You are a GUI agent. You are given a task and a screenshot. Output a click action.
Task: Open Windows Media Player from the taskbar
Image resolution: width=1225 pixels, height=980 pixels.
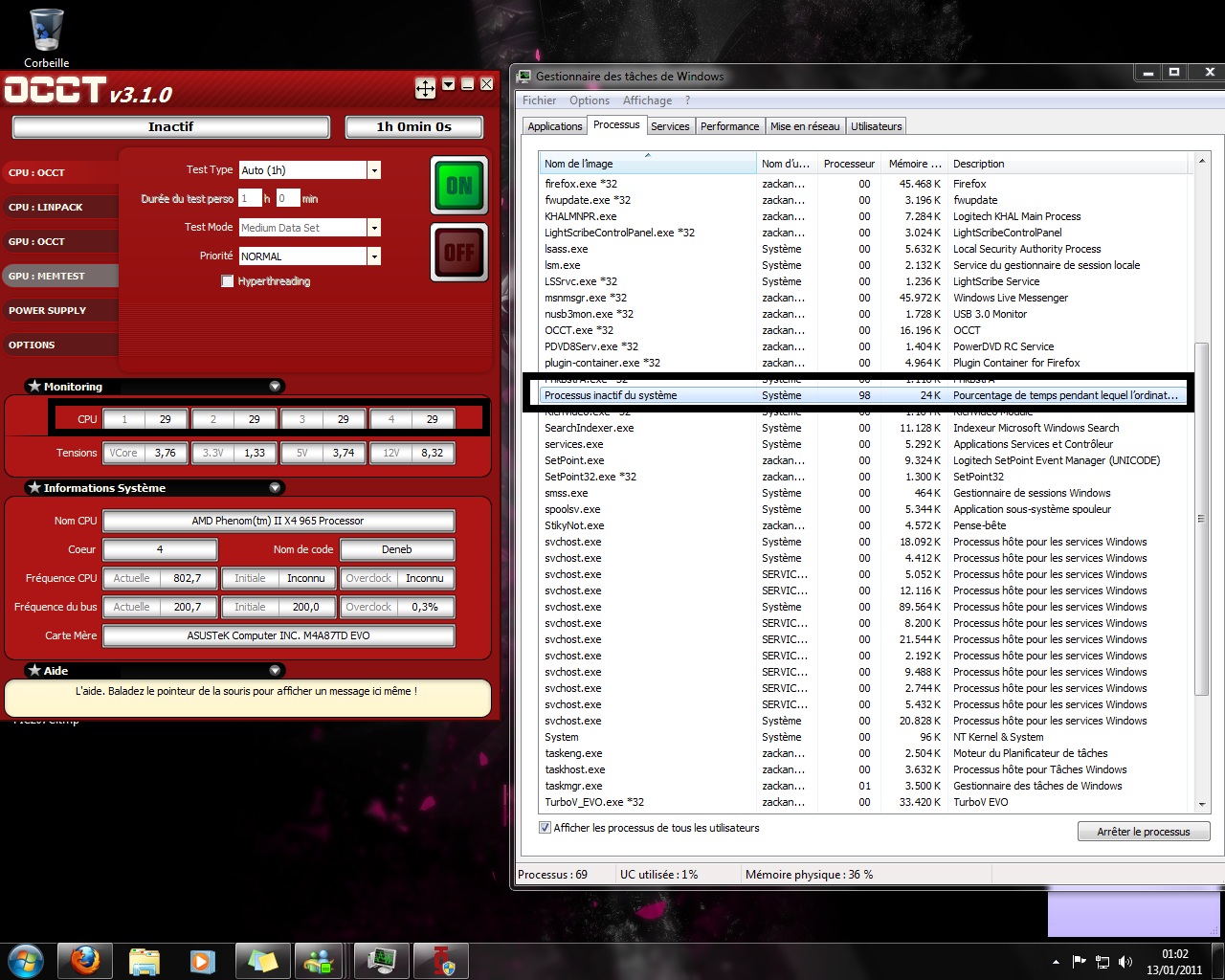(202, 960)
